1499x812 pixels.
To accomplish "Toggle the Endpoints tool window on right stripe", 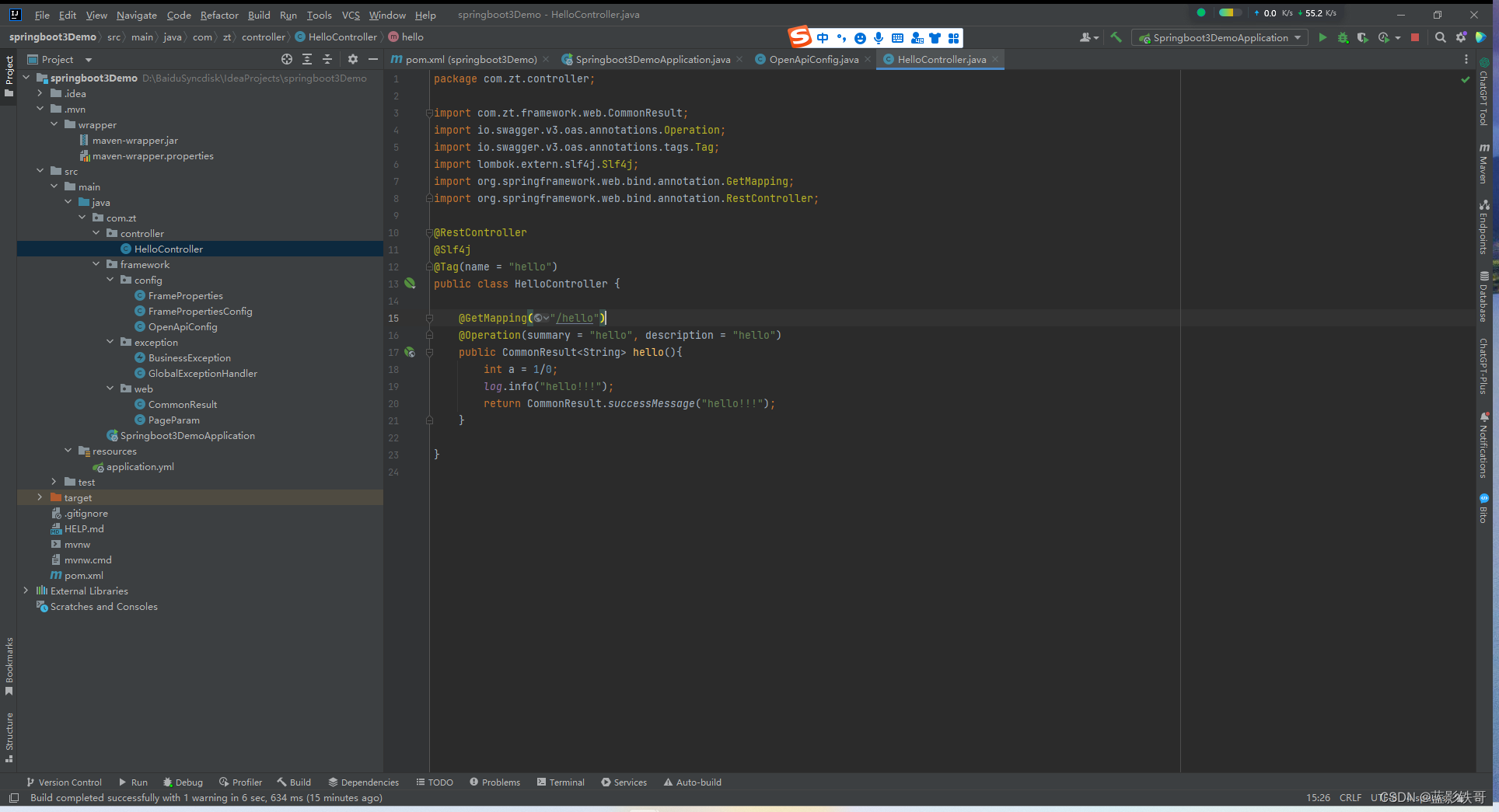I will click(1484, 227).
